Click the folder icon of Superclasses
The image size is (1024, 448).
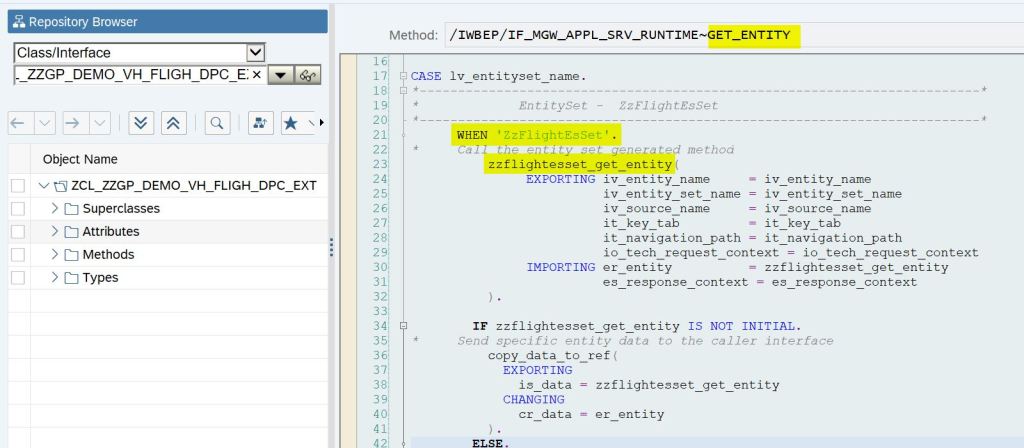71,209
